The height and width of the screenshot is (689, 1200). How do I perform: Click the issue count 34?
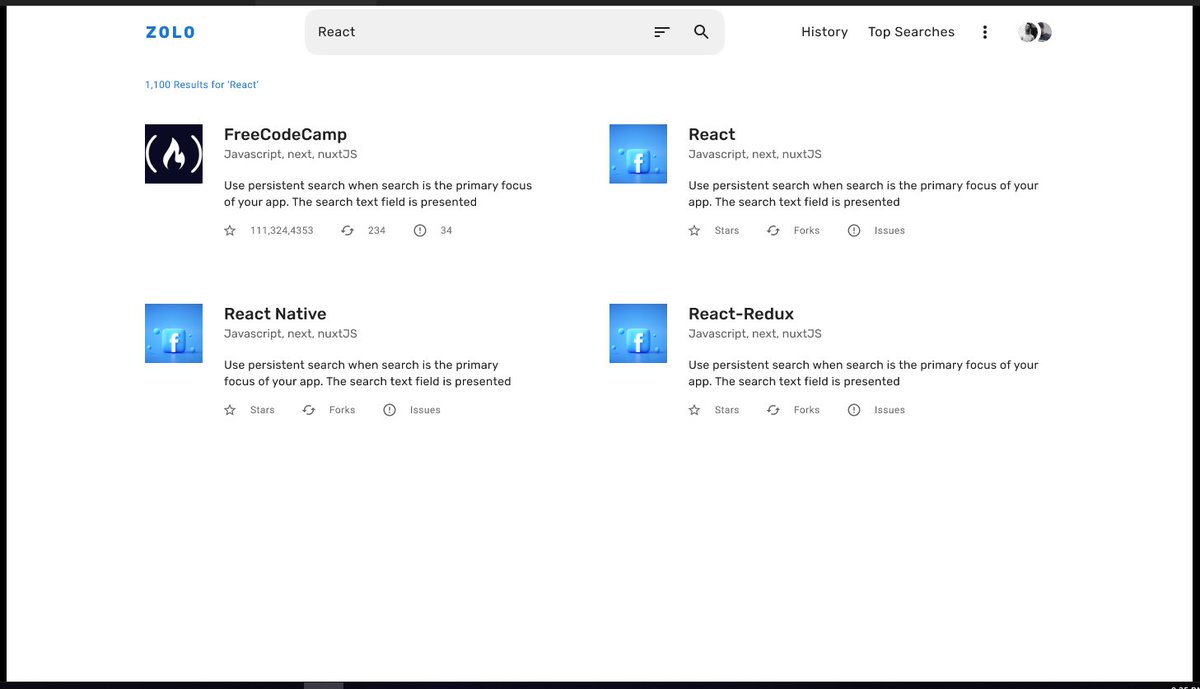click(446, 231)
